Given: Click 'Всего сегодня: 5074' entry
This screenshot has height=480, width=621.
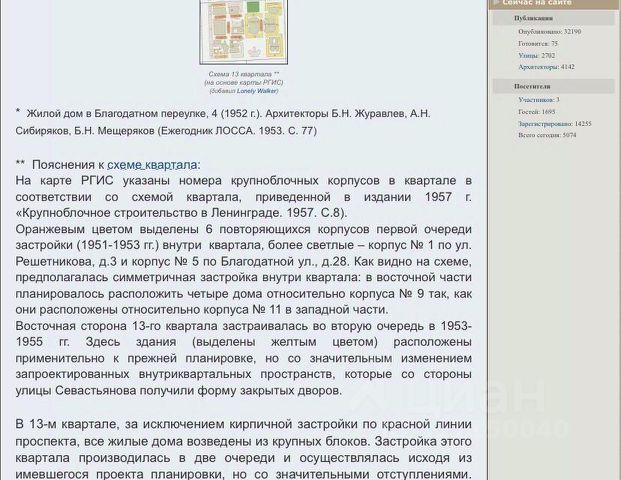Looking at the screenshot, I should 547,135.
